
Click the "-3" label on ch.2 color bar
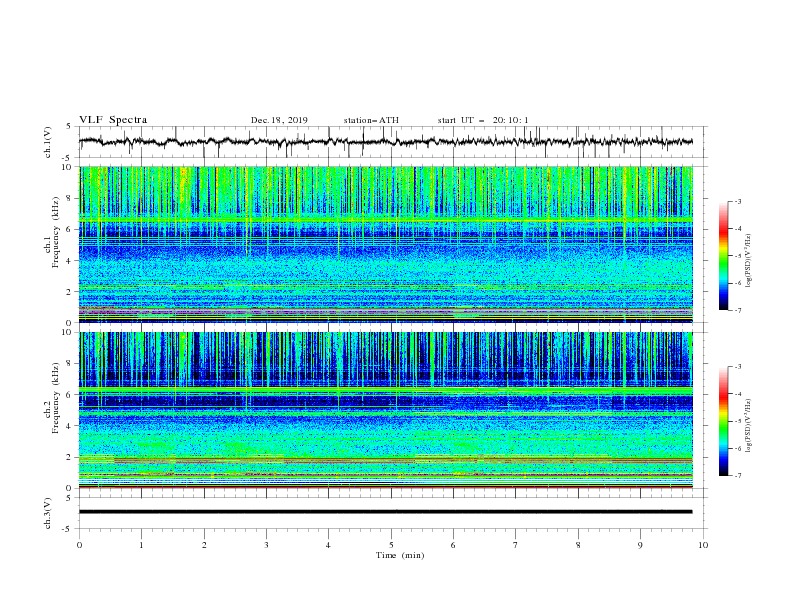(737, 367)
